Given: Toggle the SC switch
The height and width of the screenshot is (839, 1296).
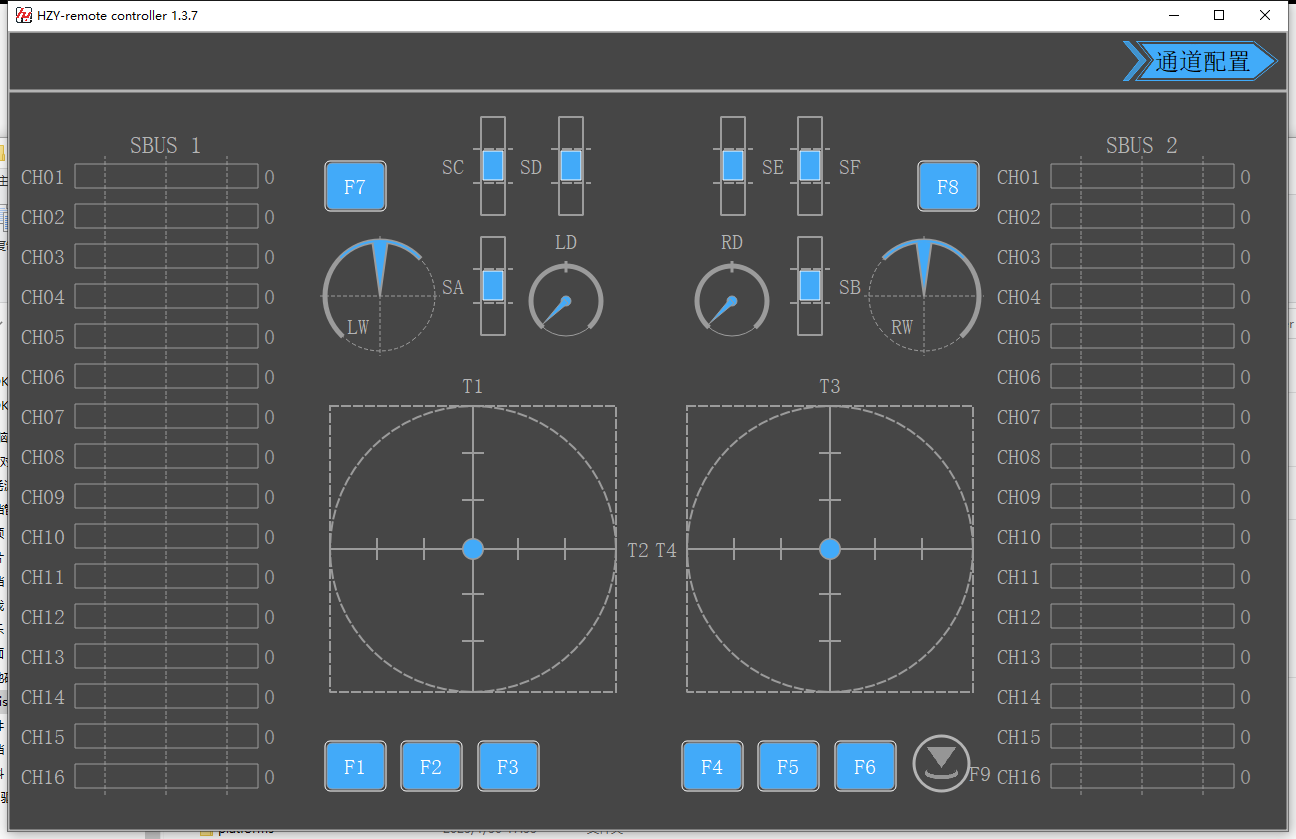Looking at the screenshot, I should pyautogui.click(x=493, y=166).
